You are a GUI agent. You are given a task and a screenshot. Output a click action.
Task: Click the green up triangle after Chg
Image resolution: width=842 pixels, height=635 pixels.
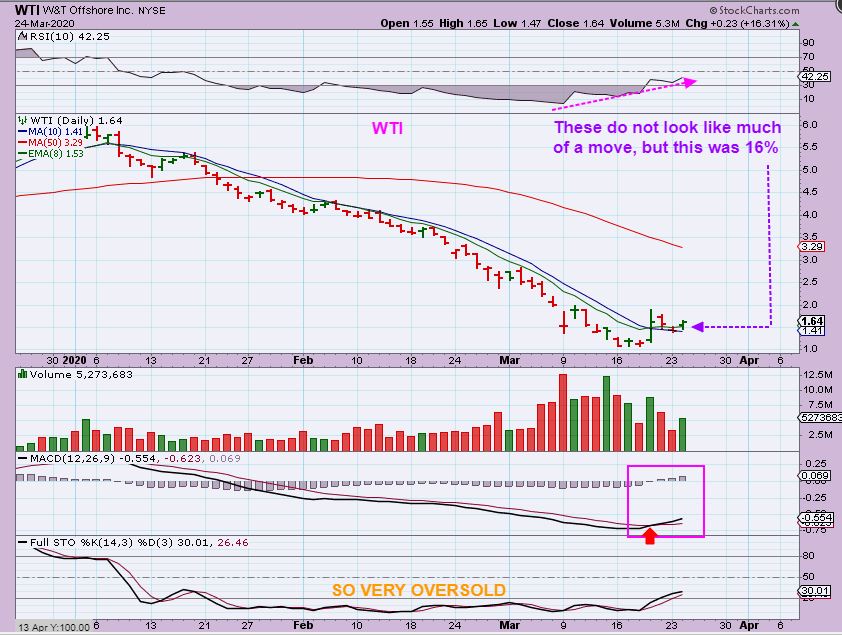coord(795,24)
